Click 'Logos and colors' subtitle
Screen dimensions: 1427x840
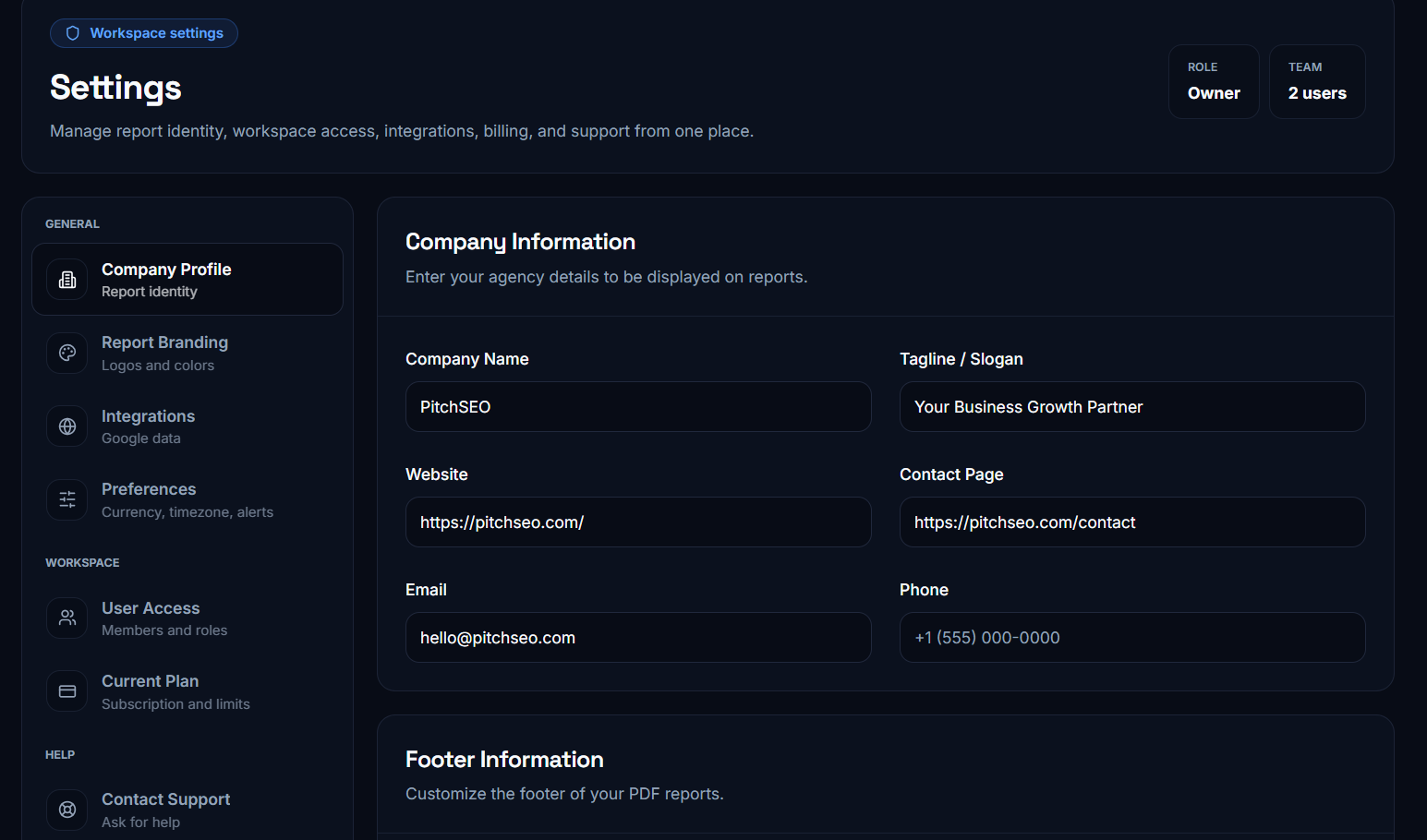coord(158,366)
